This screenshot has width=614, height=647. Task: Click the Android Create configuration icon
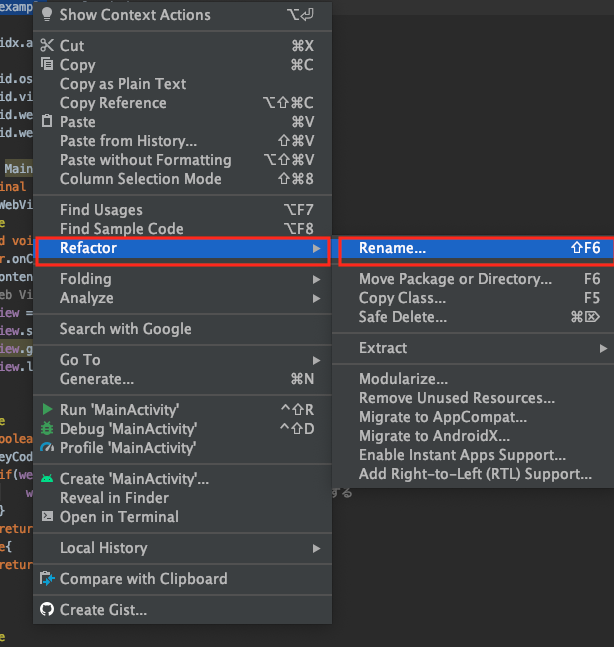pyautogui.click(x=47, y=479)
